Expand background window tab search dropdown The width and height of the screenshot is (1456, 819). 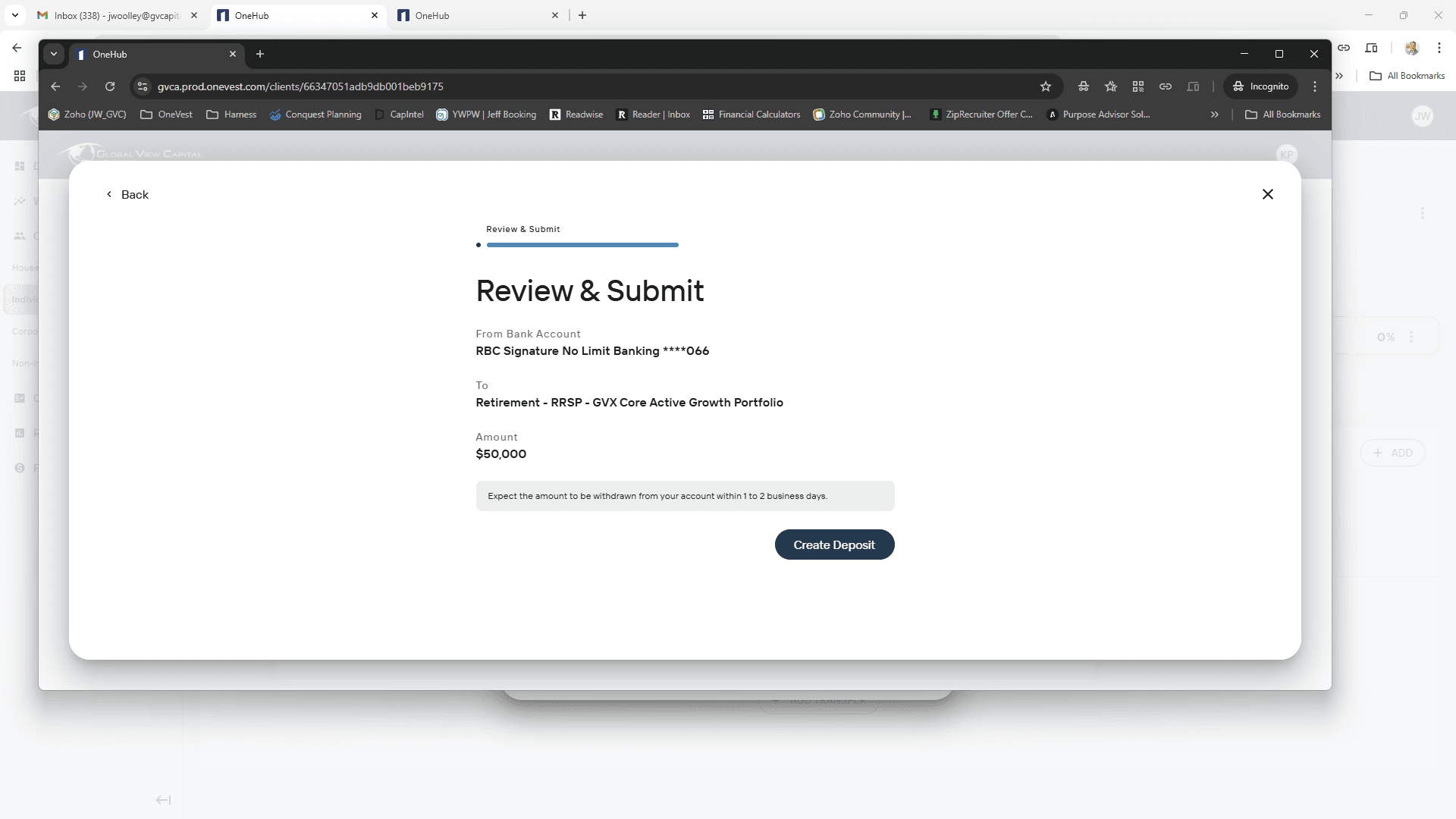(14, 15)
